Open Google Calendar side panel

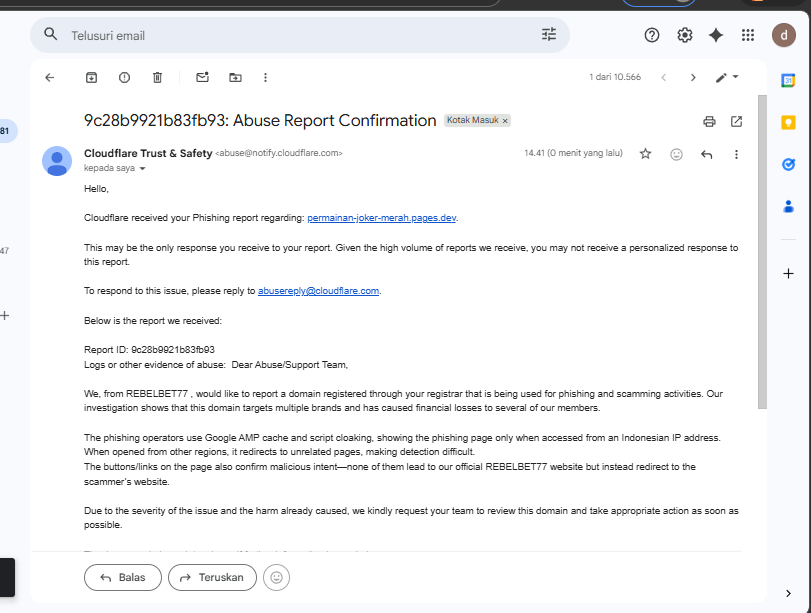coord(788,81)
